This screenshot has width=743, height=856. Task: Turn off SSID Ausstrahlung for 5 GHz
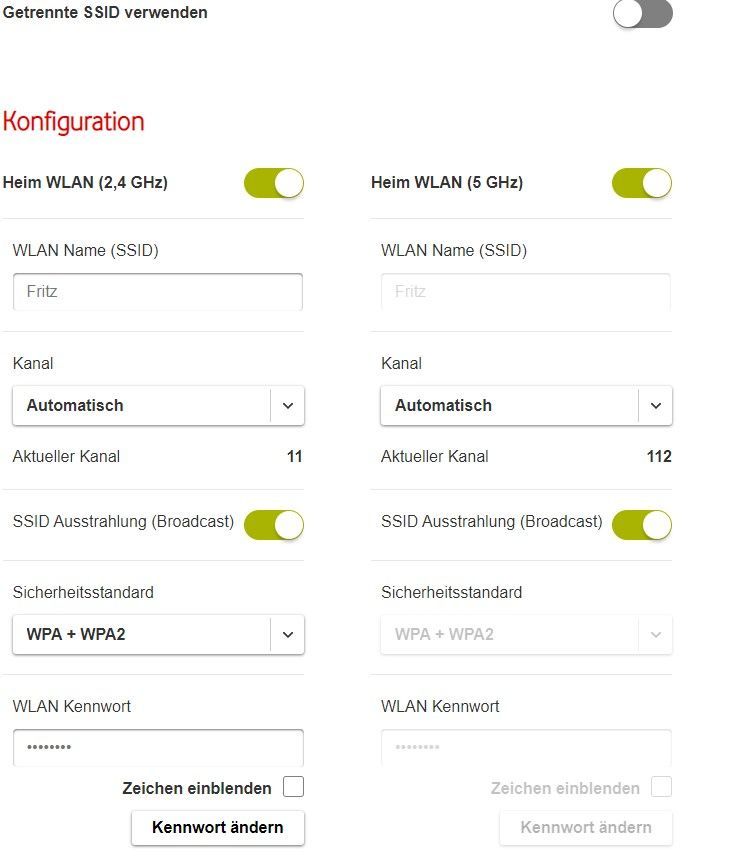(x=641, y=524)
